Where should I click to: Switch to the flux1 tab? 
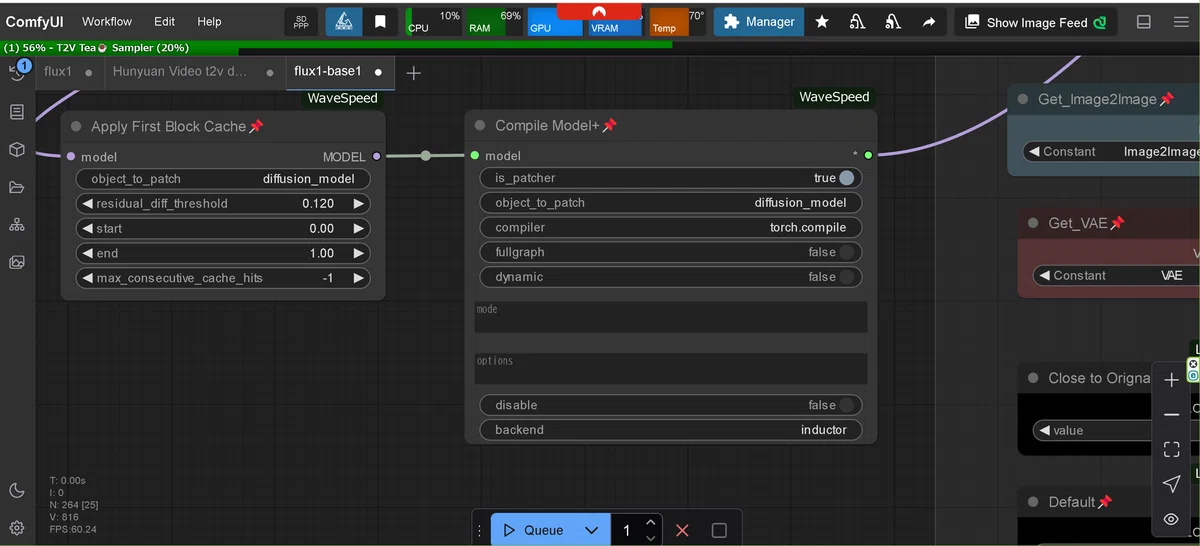pyautogui.click(x=58, y=72)
